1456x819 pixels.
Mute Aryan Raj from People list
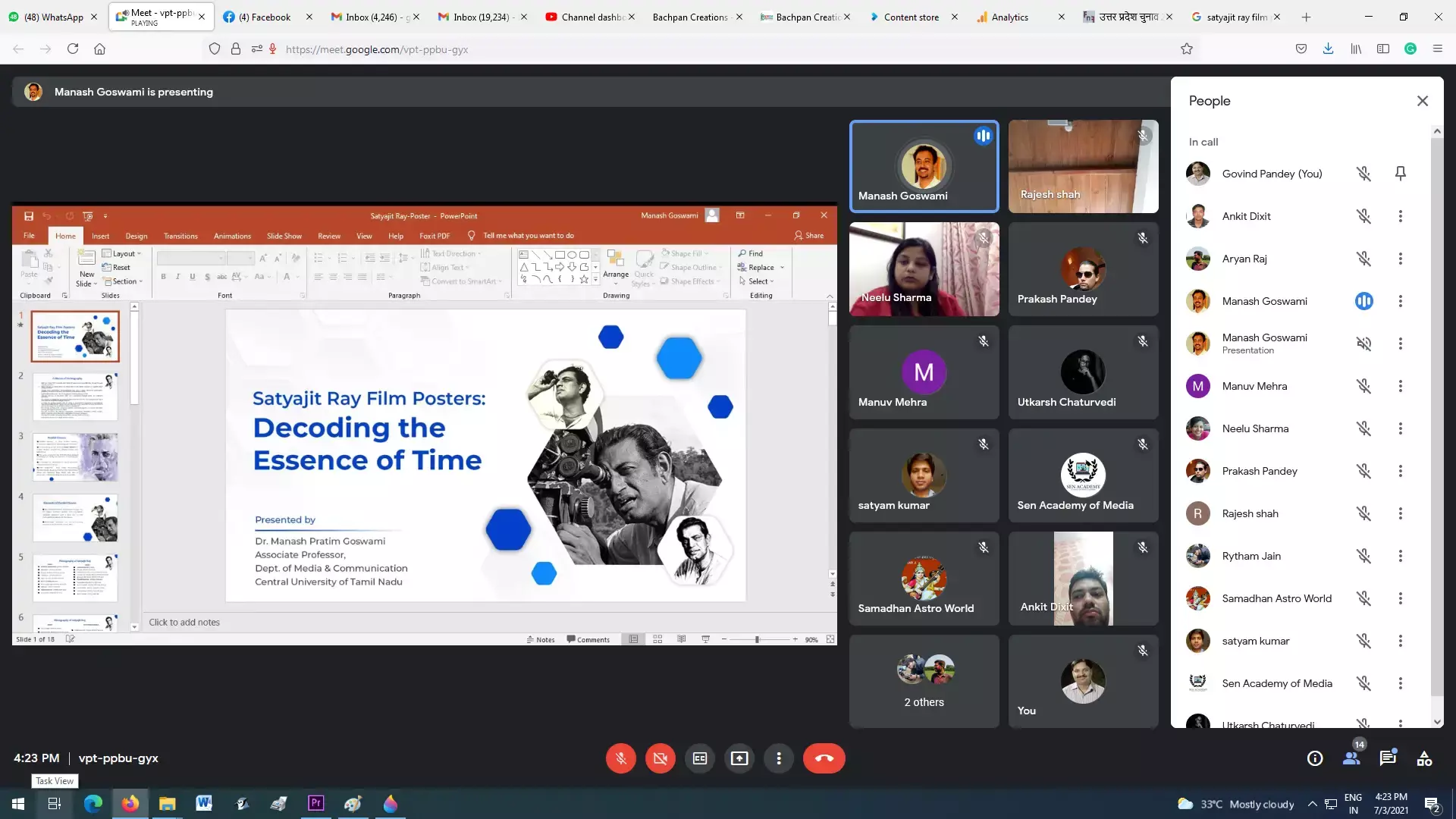tap(1363, 259)
